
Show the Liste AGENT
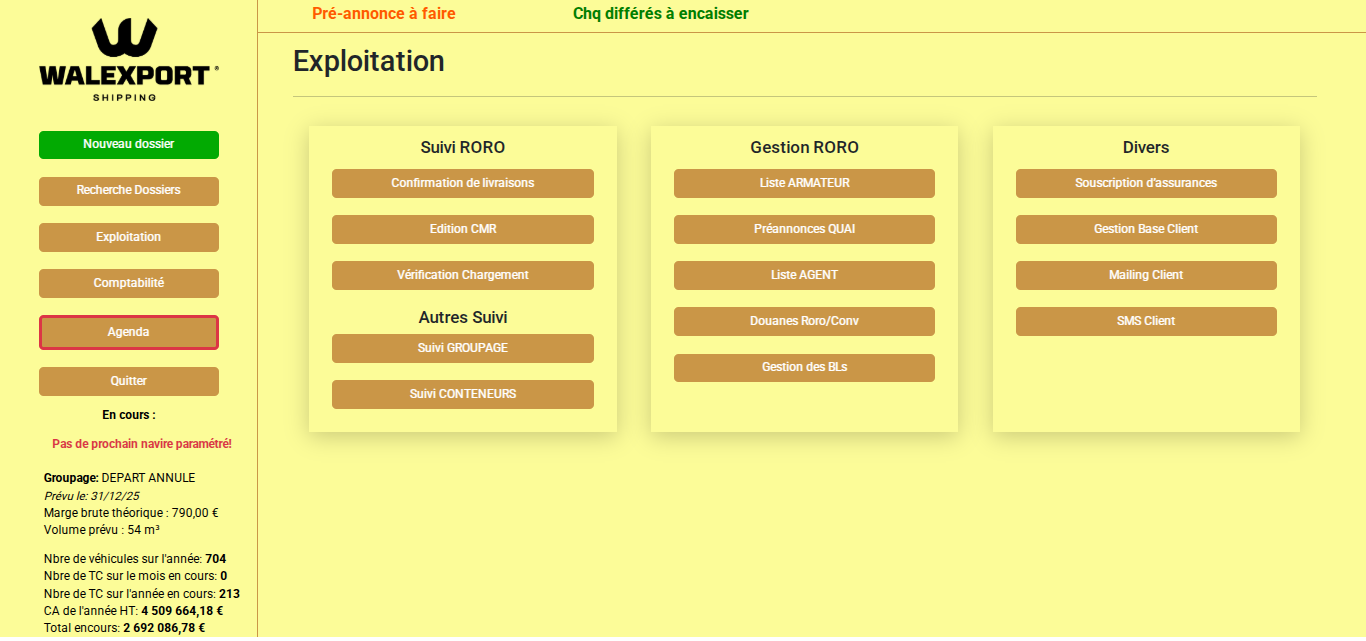point(804,275)
